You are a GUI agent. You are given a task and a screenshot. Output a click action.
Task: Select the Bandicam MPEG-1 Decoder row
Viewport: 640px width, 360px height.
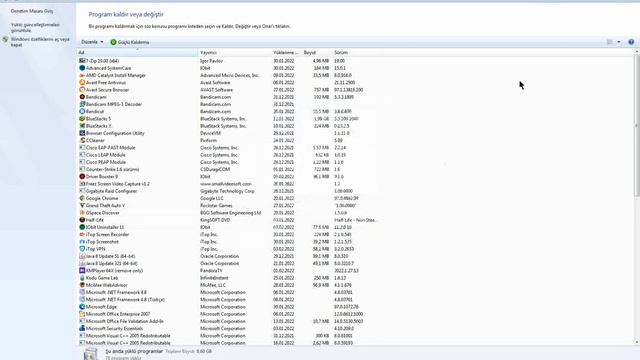point(229,104)
